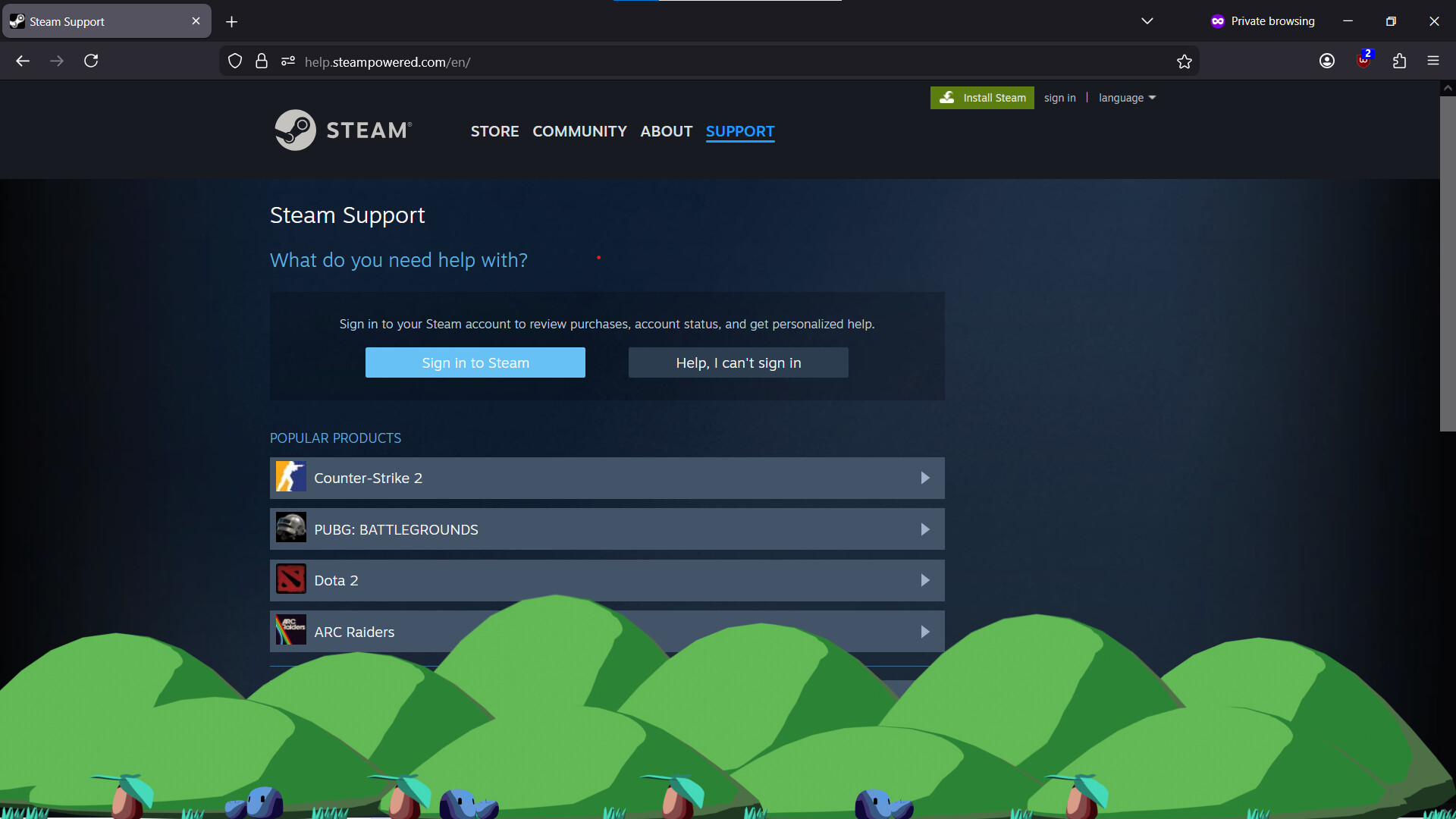Click the Counter-Strike 2 game icon
The image size is (1456, 819).
[290, 478]
